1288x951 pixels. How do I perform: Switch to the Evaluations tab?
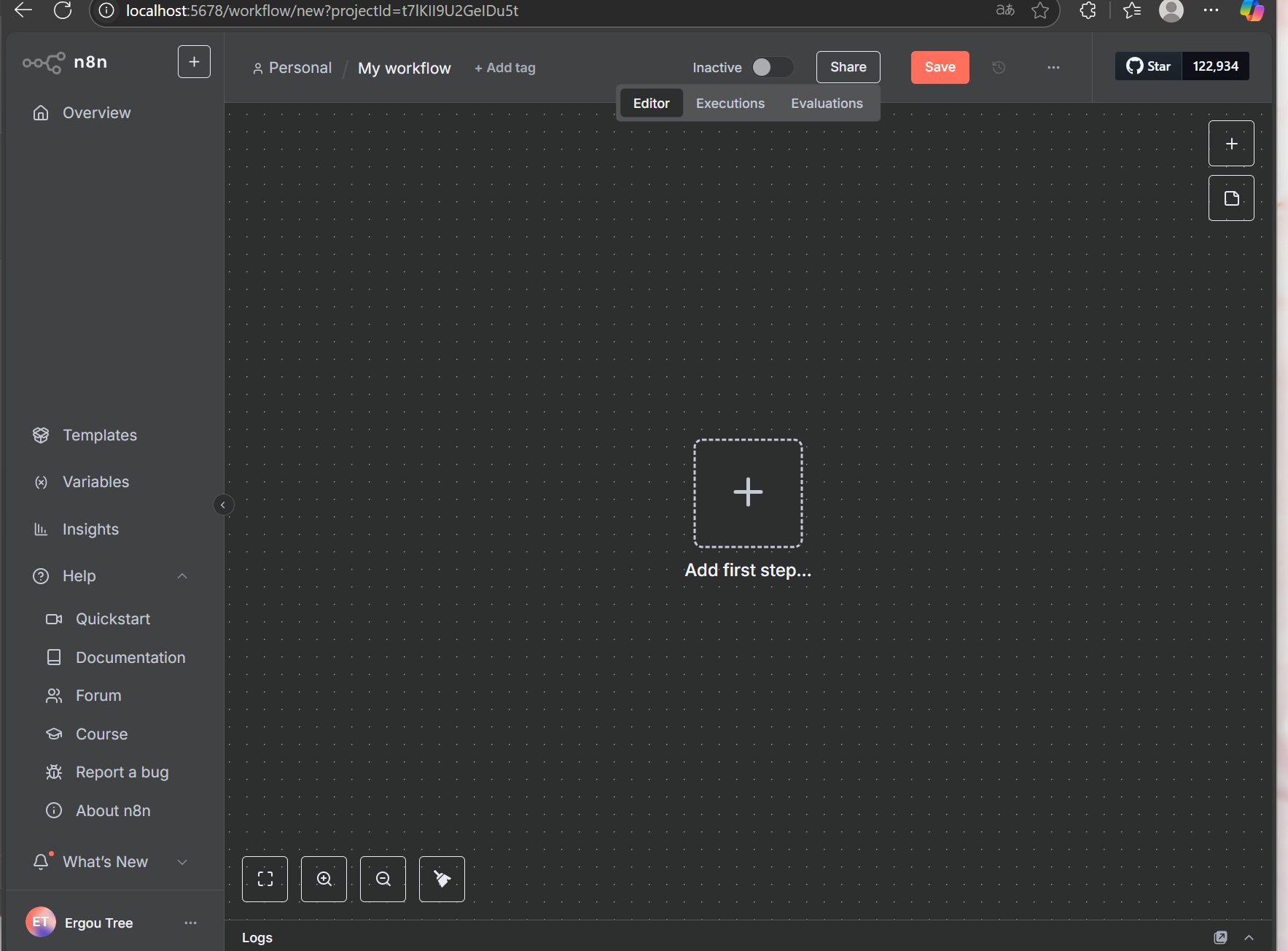pyautogui.click(x=827, y=104)
